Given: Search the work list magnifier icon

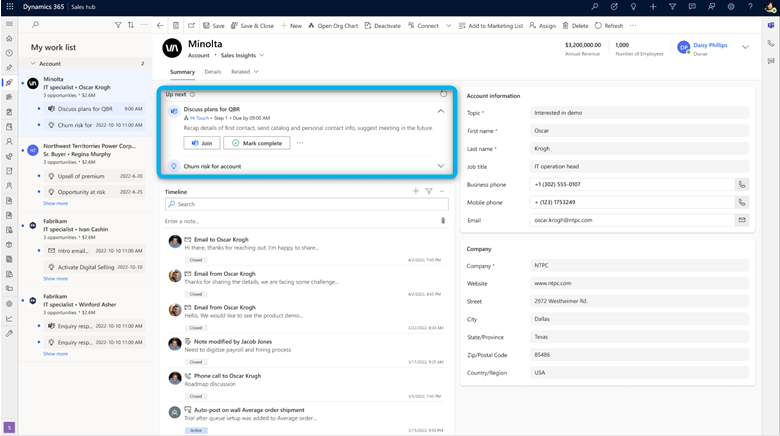Looking at the screenshot, I should point(35,24).
